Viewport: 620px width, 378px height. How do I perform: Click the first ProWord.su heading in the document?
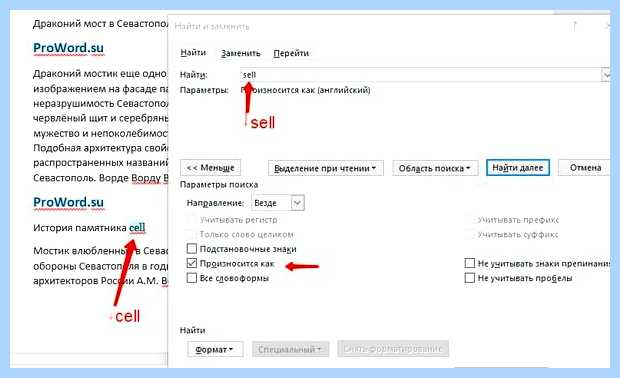(x=68, y=48)
